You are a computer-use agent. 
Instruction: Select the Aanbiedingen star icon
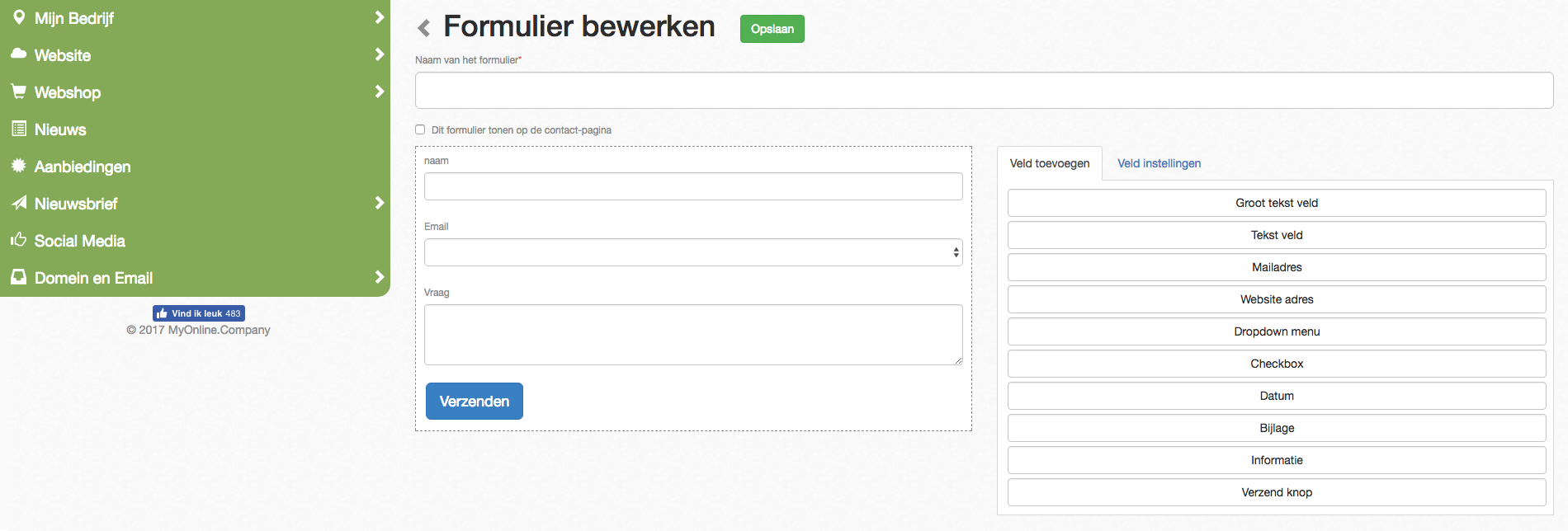coord(19,166)
